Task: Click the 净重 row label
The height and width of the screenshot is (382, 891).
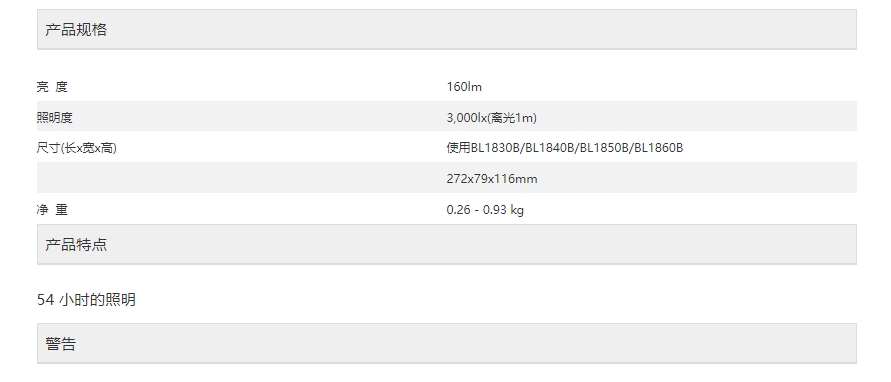Action: click(x=52, y=209)
